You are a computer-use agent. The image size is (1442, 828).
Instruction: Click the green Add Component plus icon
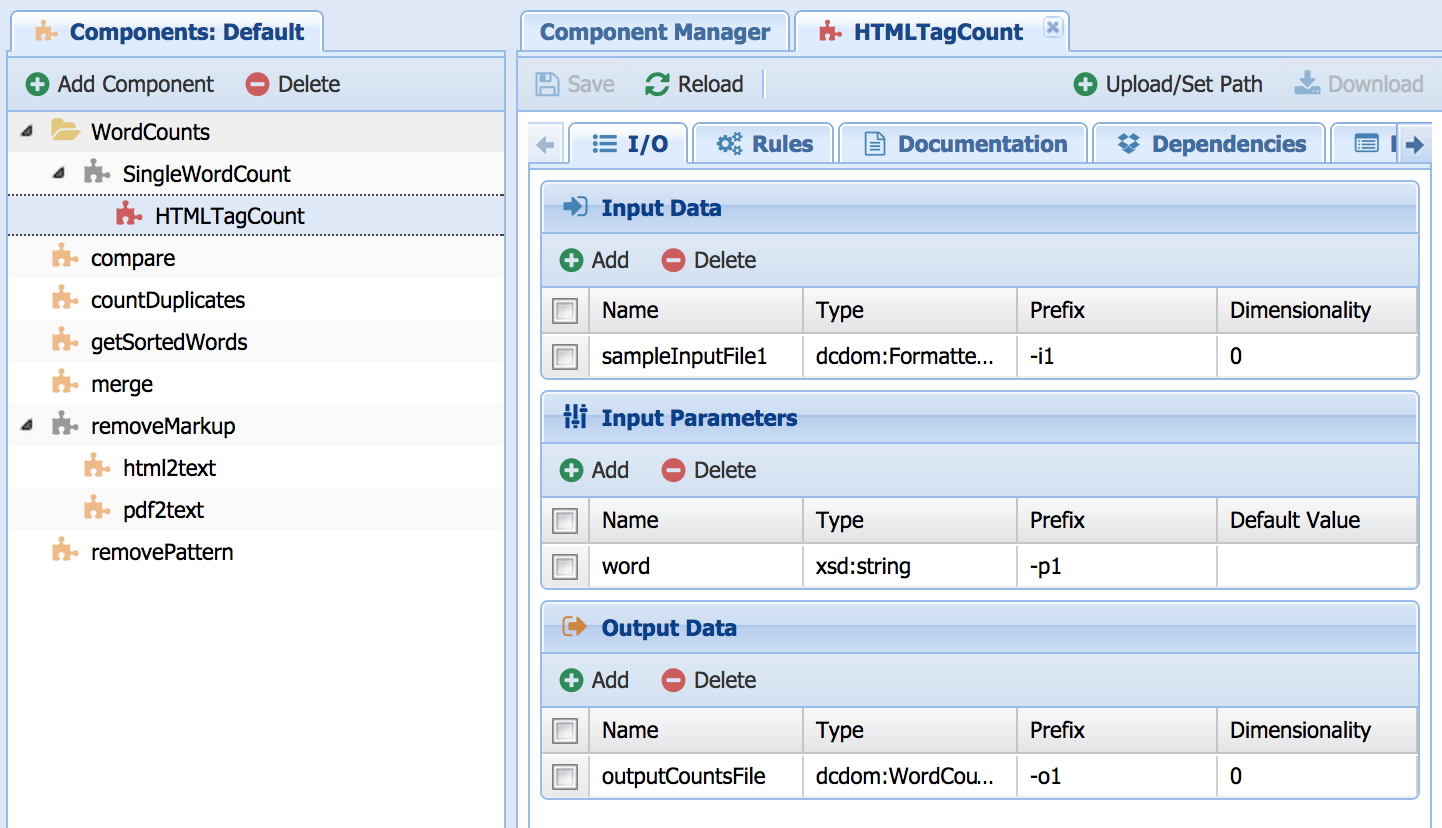pos(37,85)
